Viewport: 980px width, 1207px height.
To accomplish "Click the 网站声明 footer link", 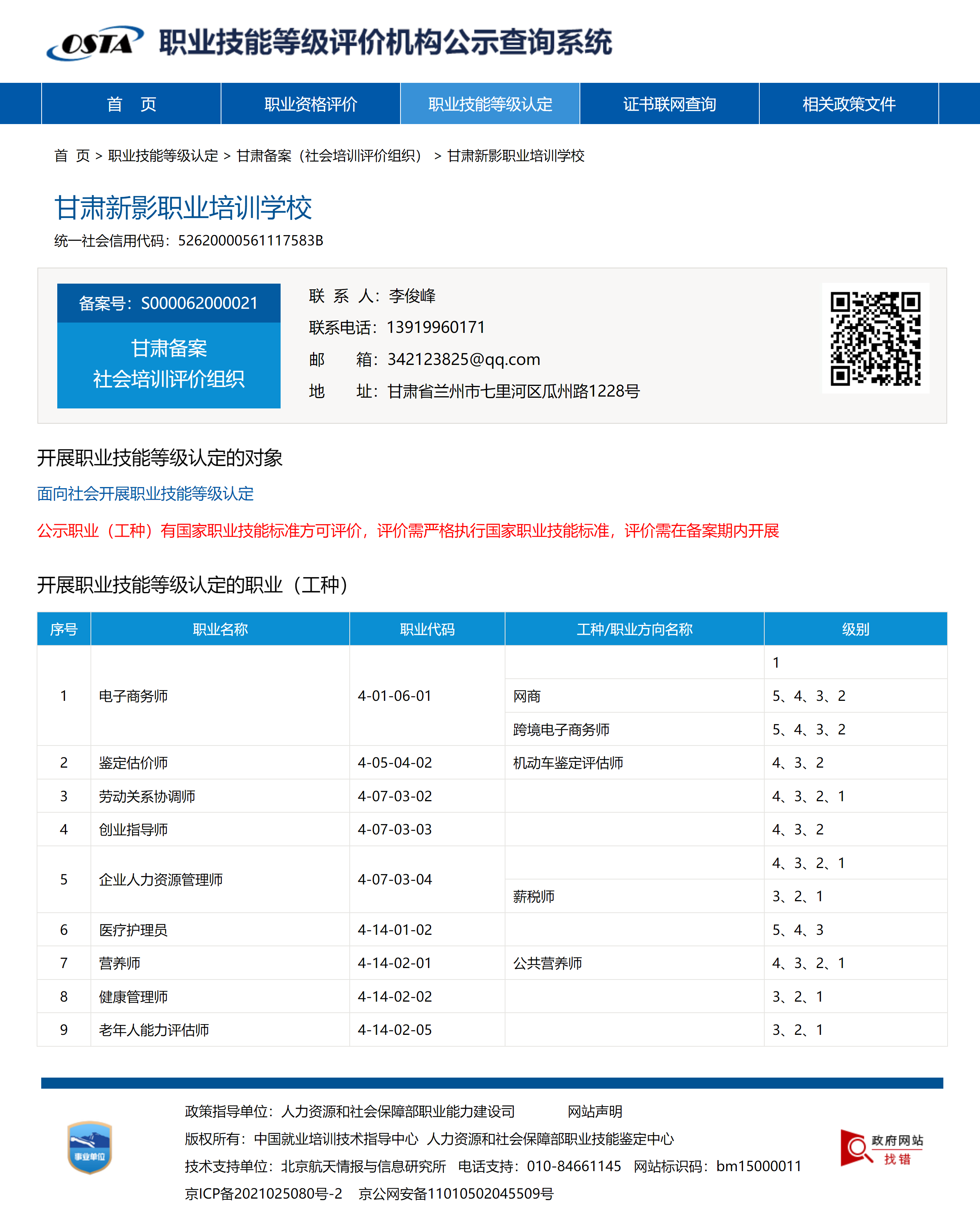I will [x=594, y=1111].
